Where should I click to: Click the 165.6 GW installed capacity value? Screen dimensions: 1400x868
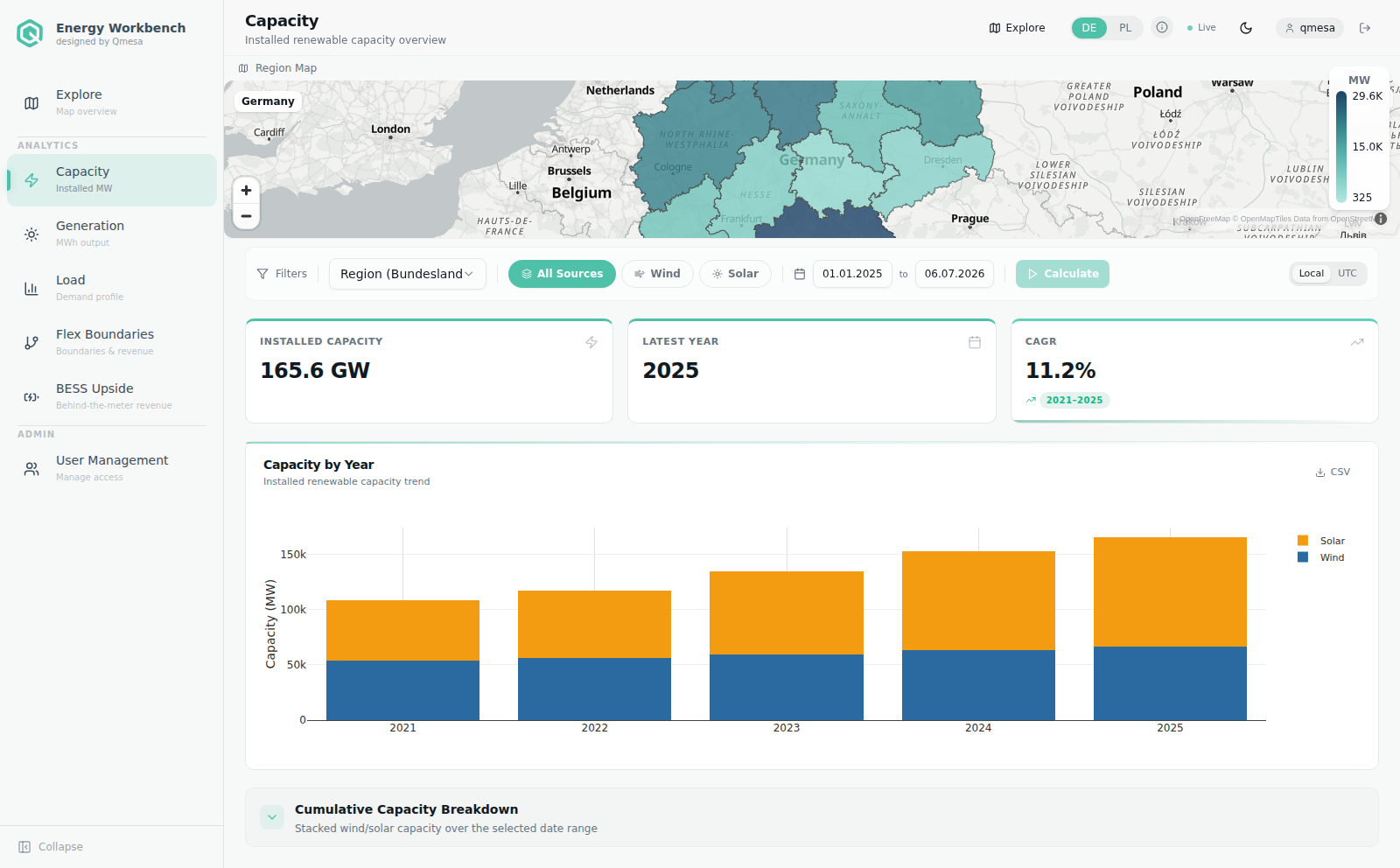click(x=315, y=371)
